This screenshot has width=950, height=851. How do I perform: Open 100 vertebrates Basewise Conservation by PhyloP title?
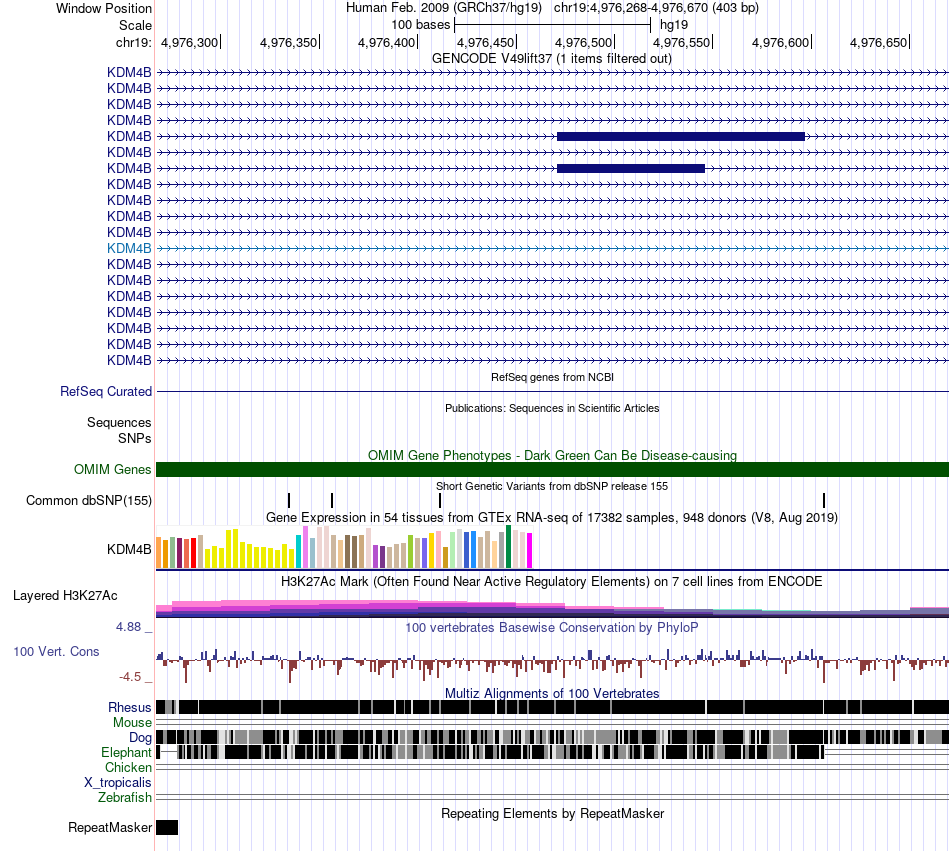(552, 627)
